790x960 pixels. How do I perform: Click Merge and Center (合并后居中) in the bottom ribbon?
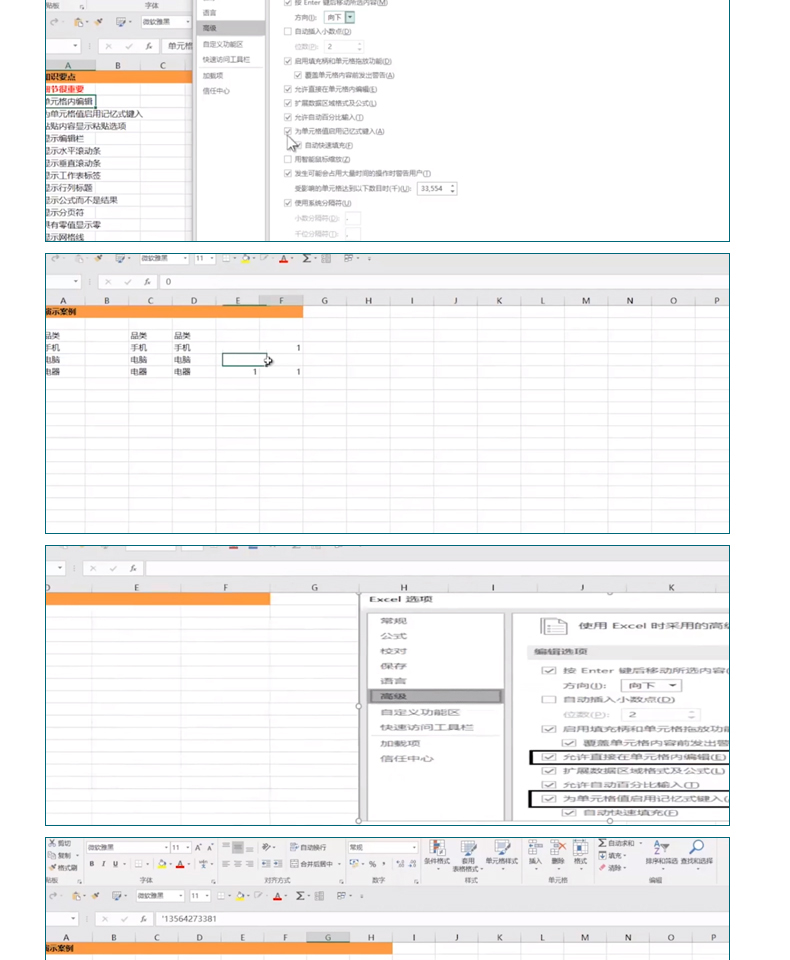pos(312,864)
